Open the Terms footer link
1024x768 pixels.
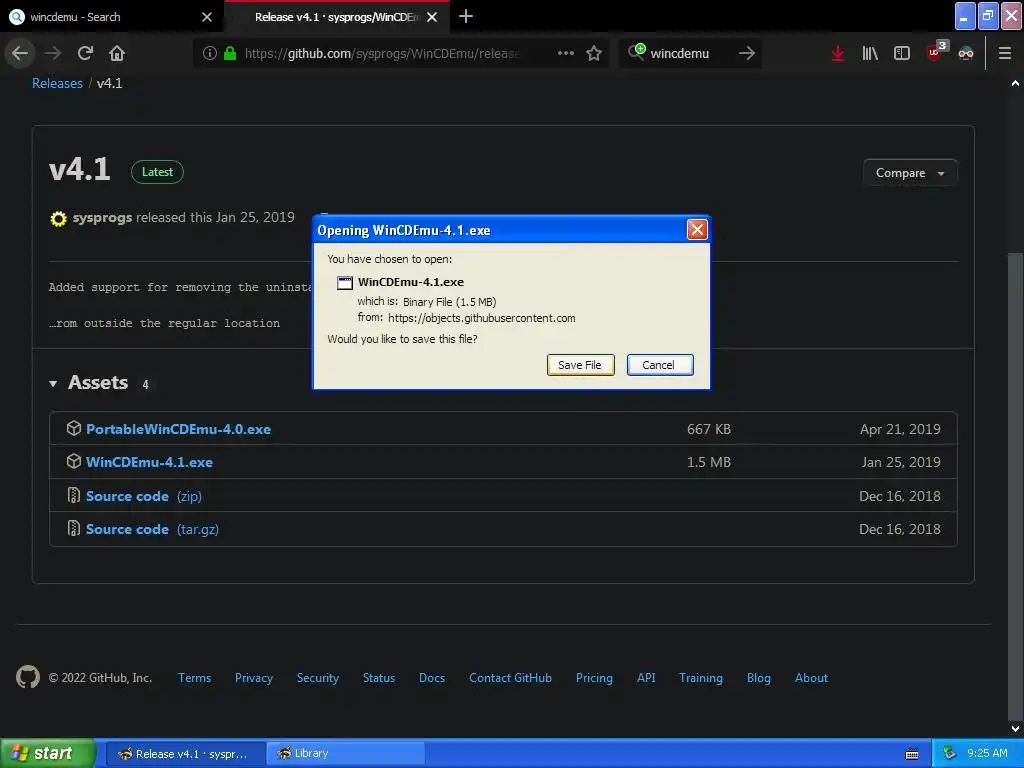195,678
